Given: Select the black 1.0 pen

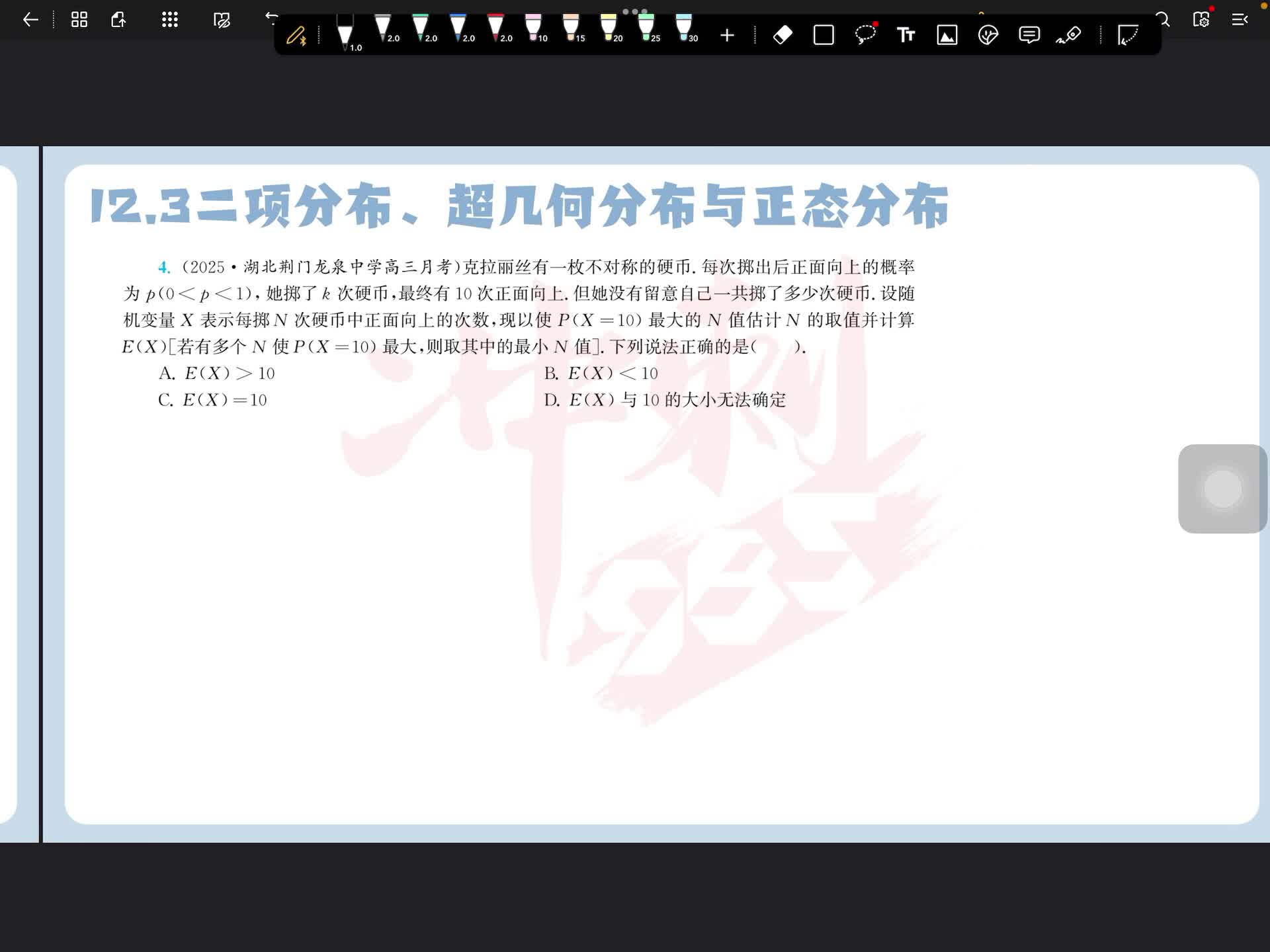Looking at the screenshot, I should 345,33.
